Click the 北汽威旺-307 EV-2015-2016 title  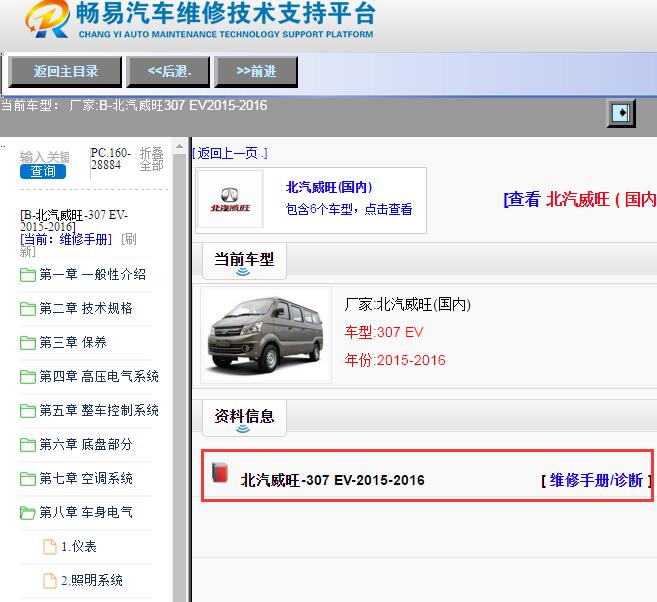pos(333,480)
